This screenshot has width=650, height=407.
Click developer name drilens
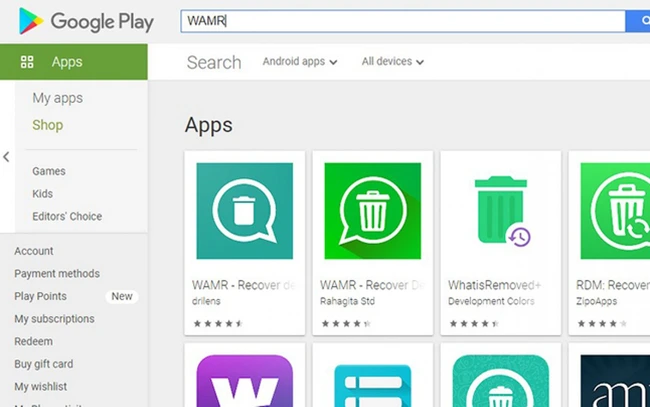pos(206,301)
